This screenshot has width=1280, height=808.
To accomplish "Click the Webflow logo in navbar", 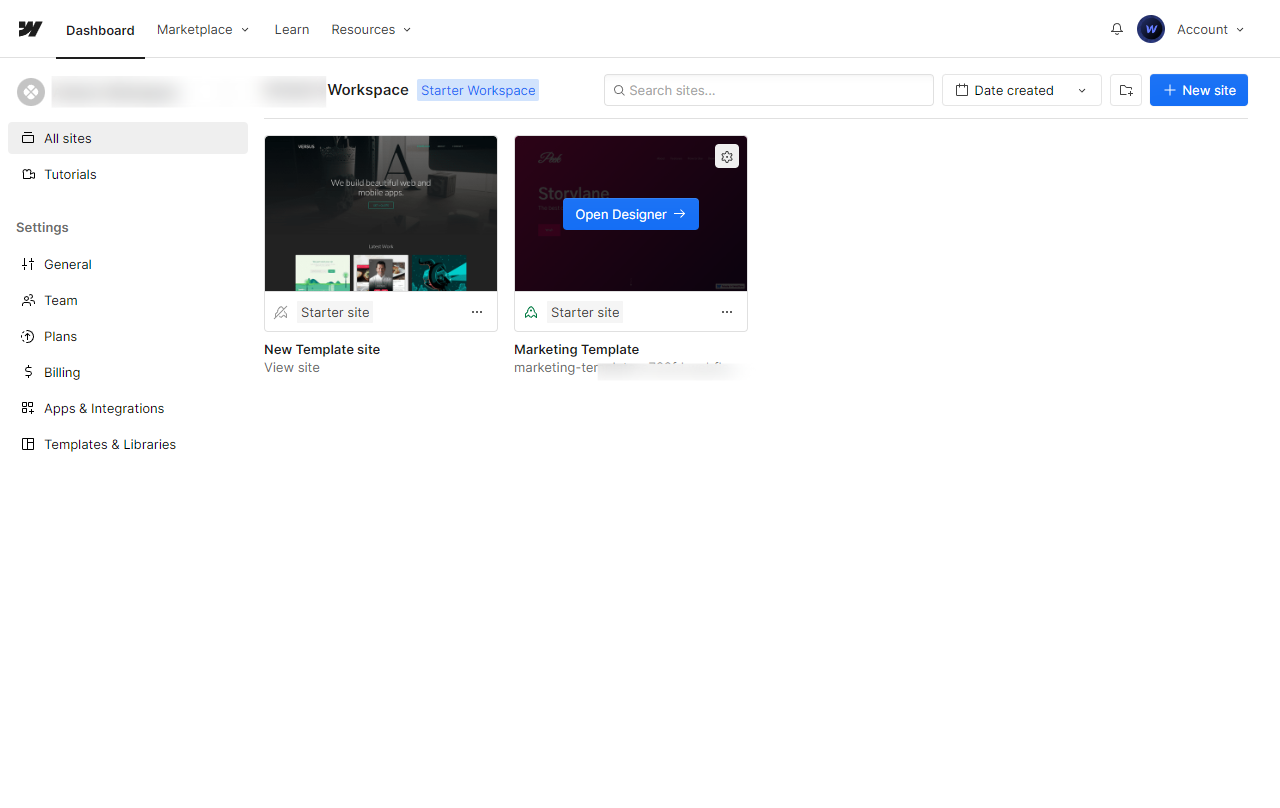I will (29, 29).
